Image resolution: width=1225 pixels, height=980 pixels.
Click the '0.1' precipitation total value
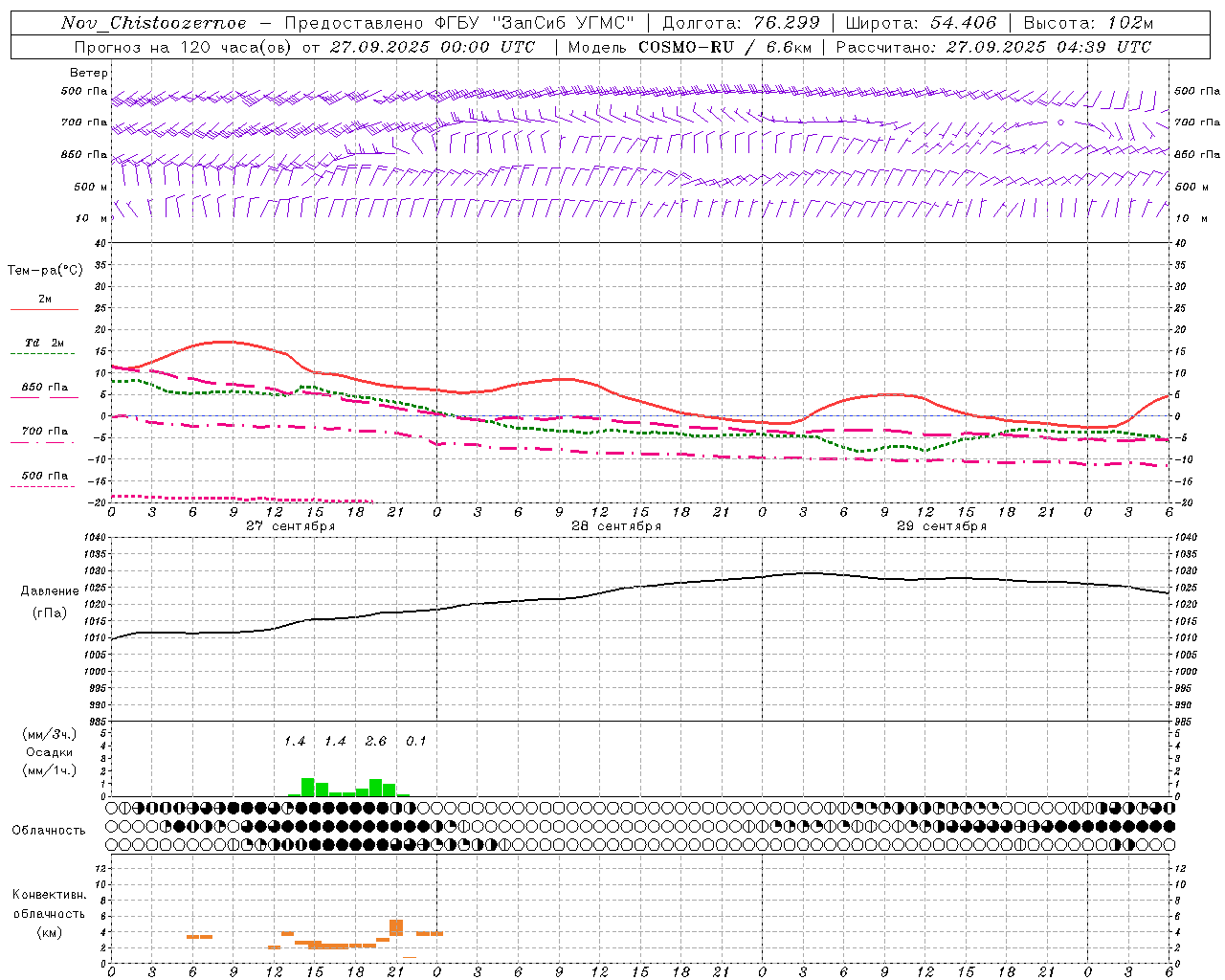point(416,742)
